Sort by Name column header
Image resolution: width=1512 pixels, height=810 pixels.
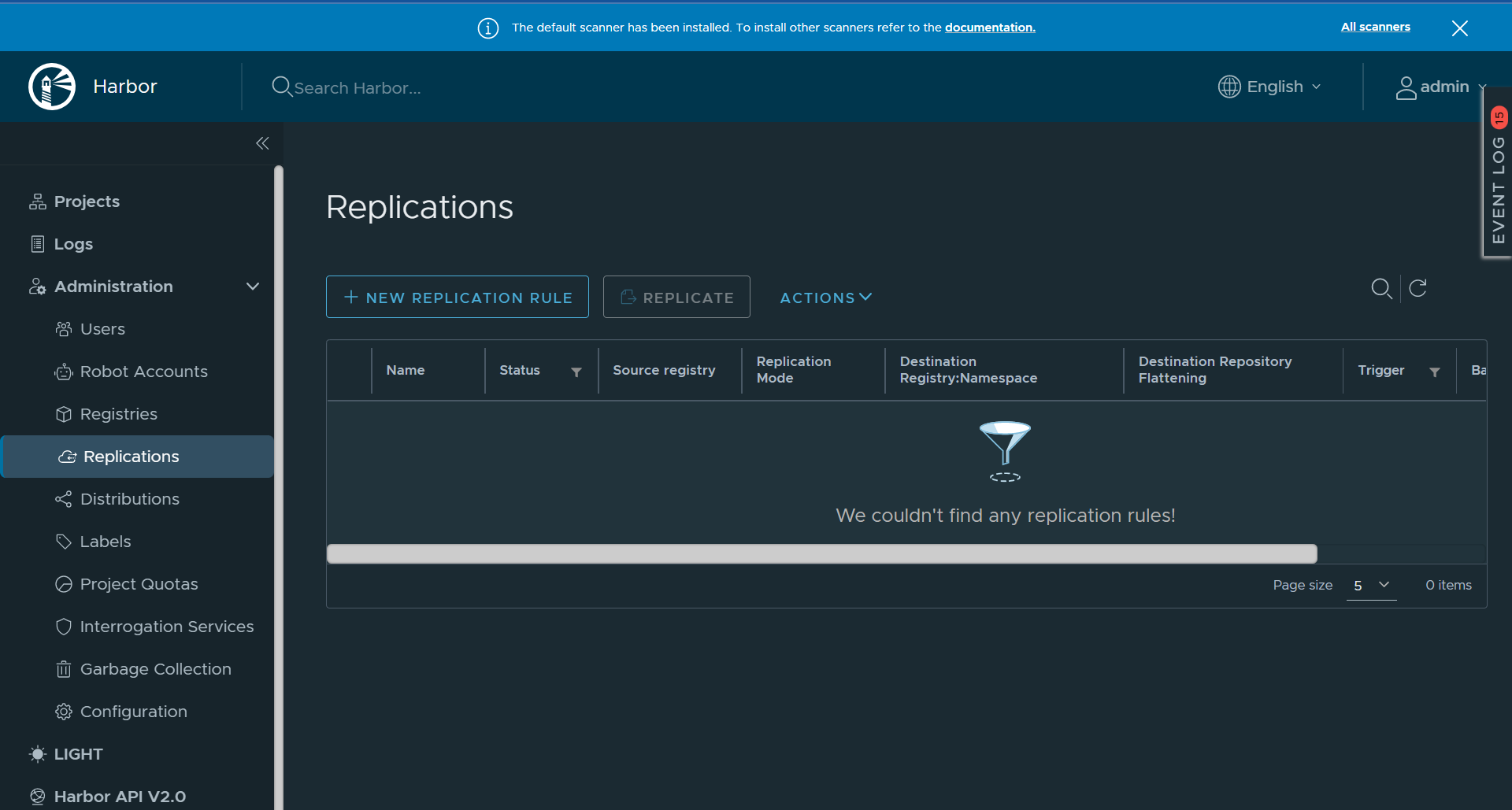pyautogui.click(x=405, y=370)
